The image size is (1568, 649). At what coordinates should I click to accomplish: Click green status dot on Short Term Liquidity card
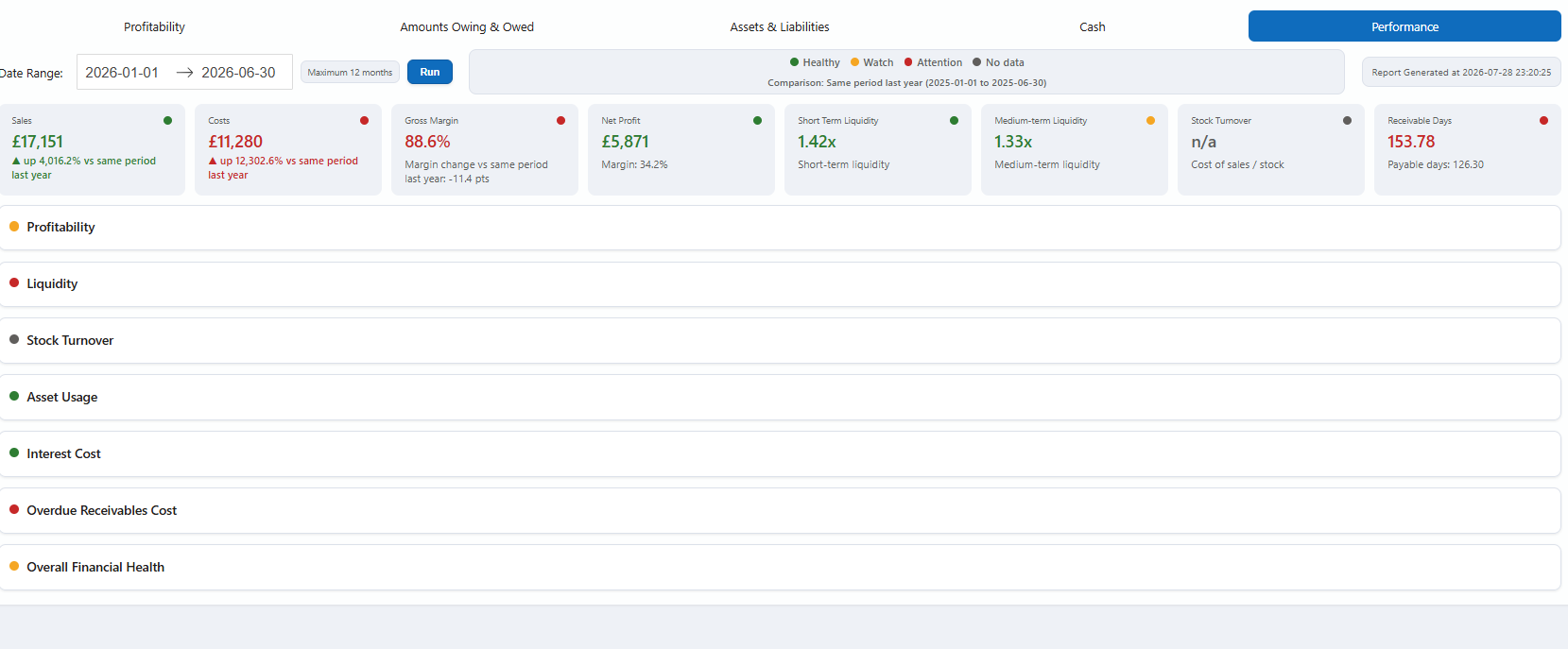tap(954, 120)
